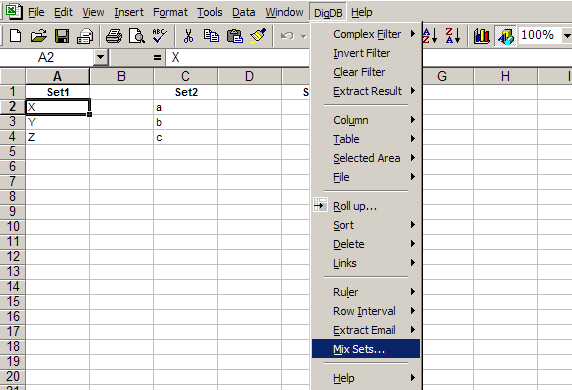Expand the Sort submenu
This screenshot has height=390, width=572.
(x=366, y=225)
